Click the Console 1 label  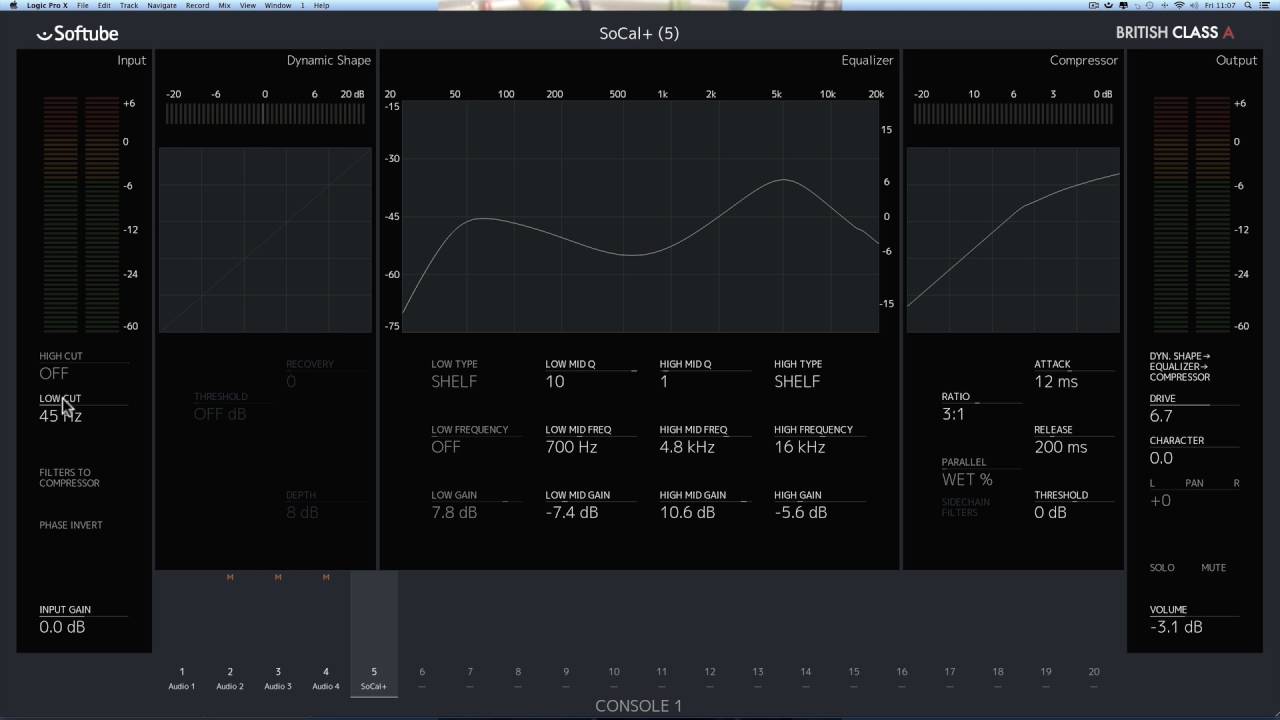(639, 706)
